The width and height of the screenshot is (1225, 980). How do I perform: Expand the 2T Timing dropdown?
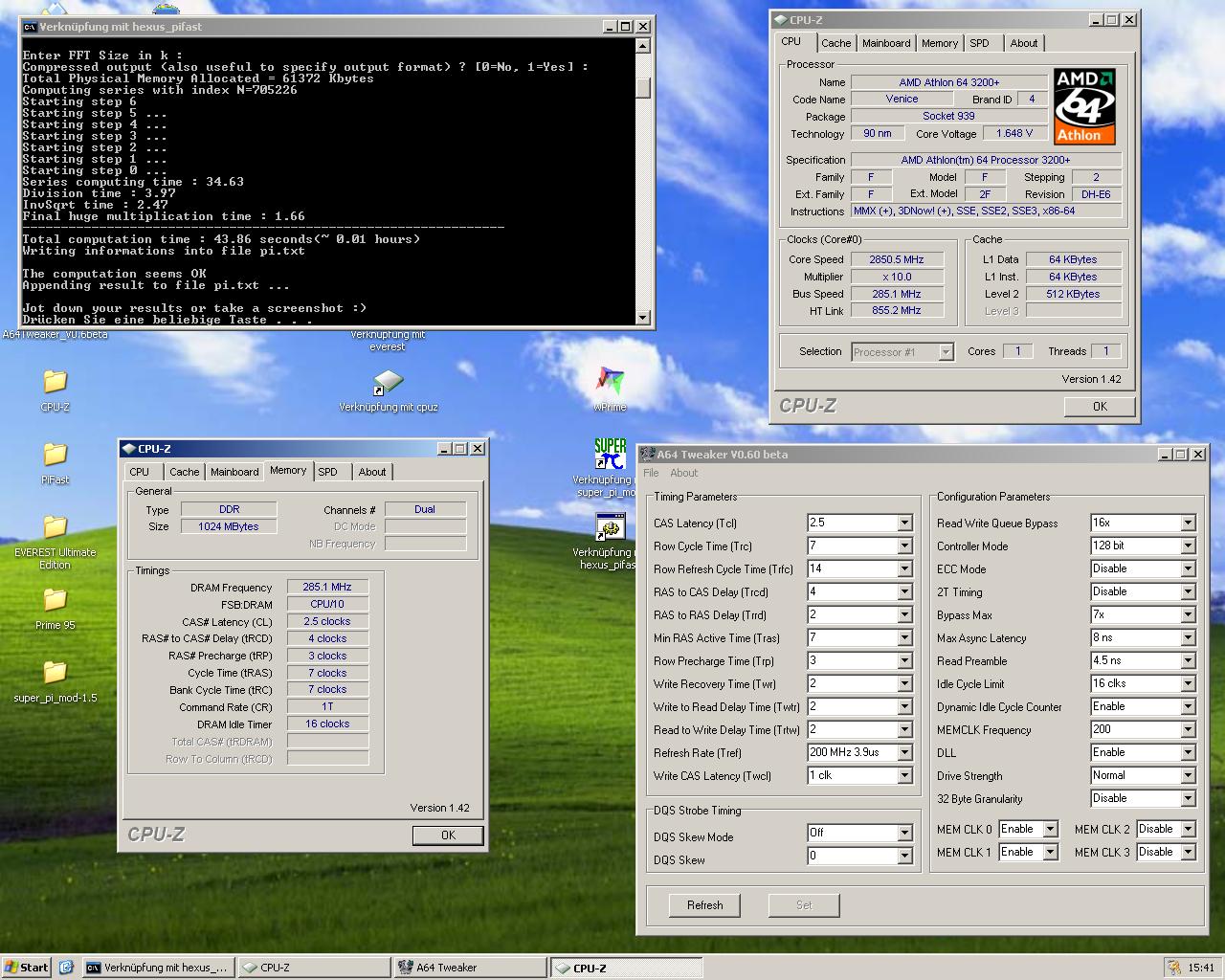pos(1188,592)
